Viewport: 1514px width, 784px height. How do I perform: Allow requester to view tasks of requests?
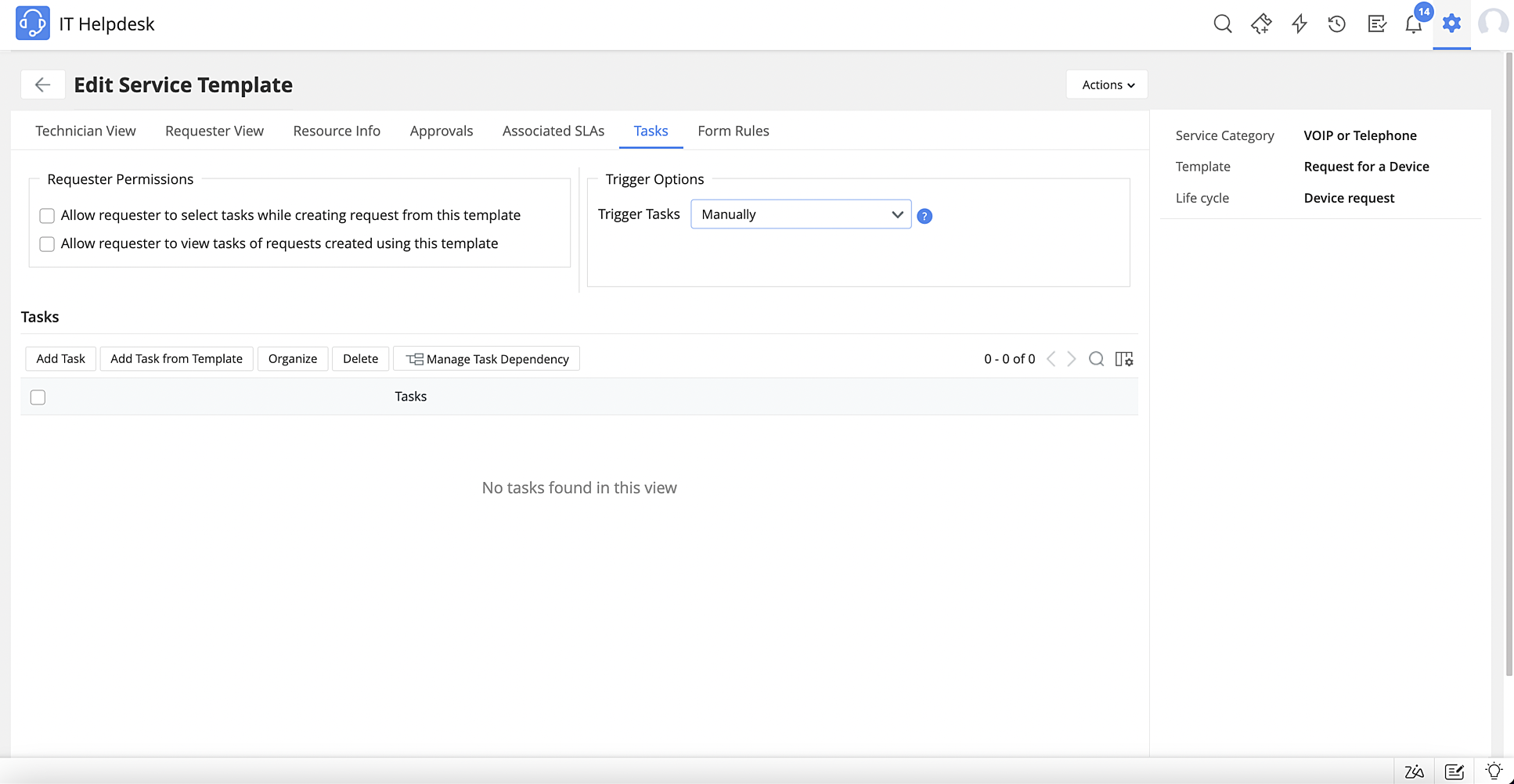(x=47, y=243)
